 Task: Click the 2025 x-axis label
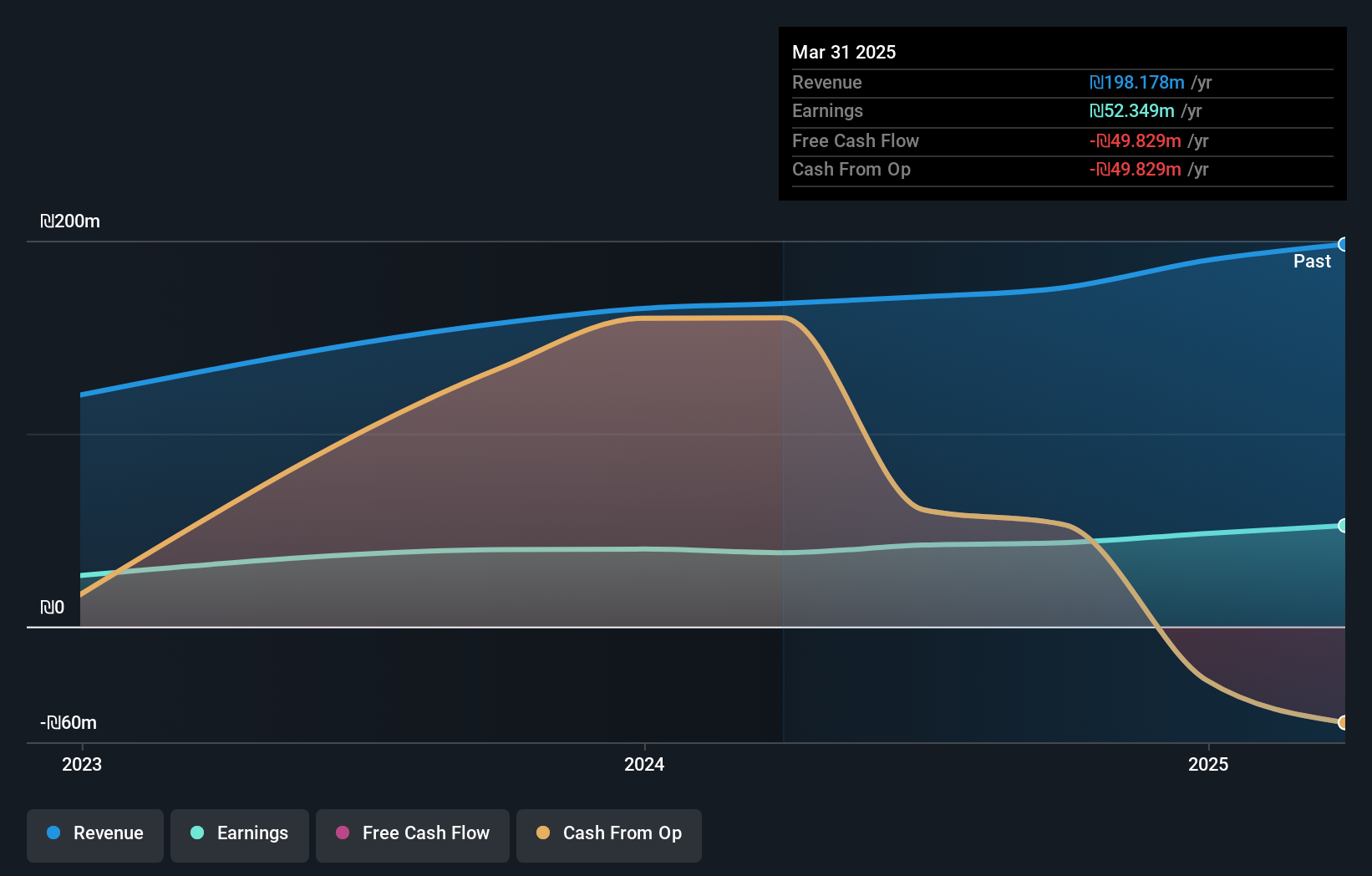(x=1208, y=764)
